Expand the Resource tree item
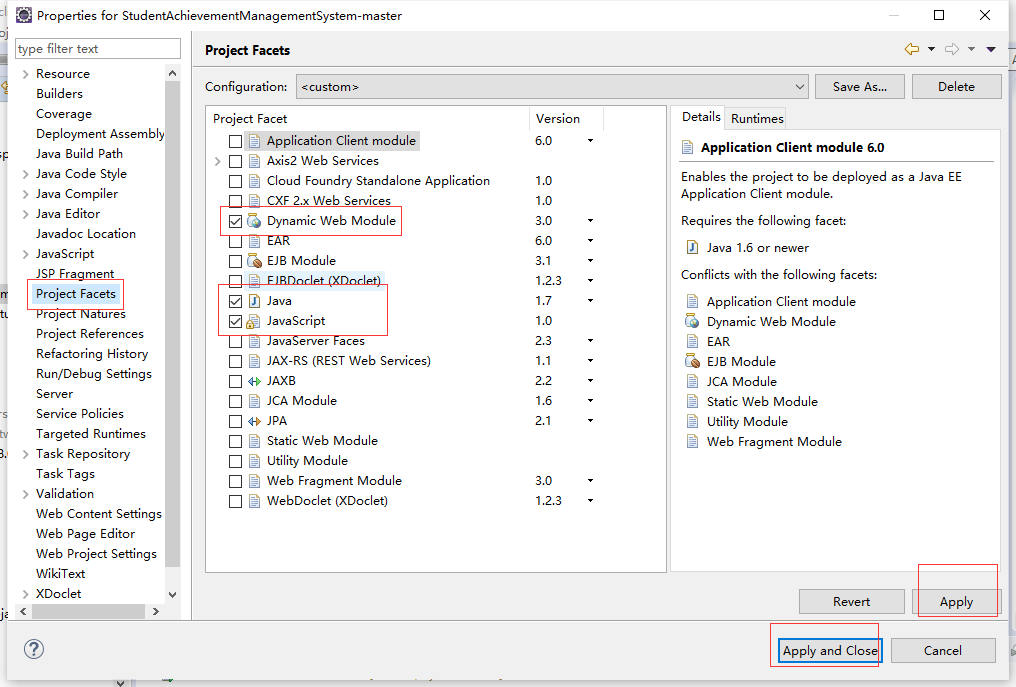The image size is (1016, 687). coord(25,75)
